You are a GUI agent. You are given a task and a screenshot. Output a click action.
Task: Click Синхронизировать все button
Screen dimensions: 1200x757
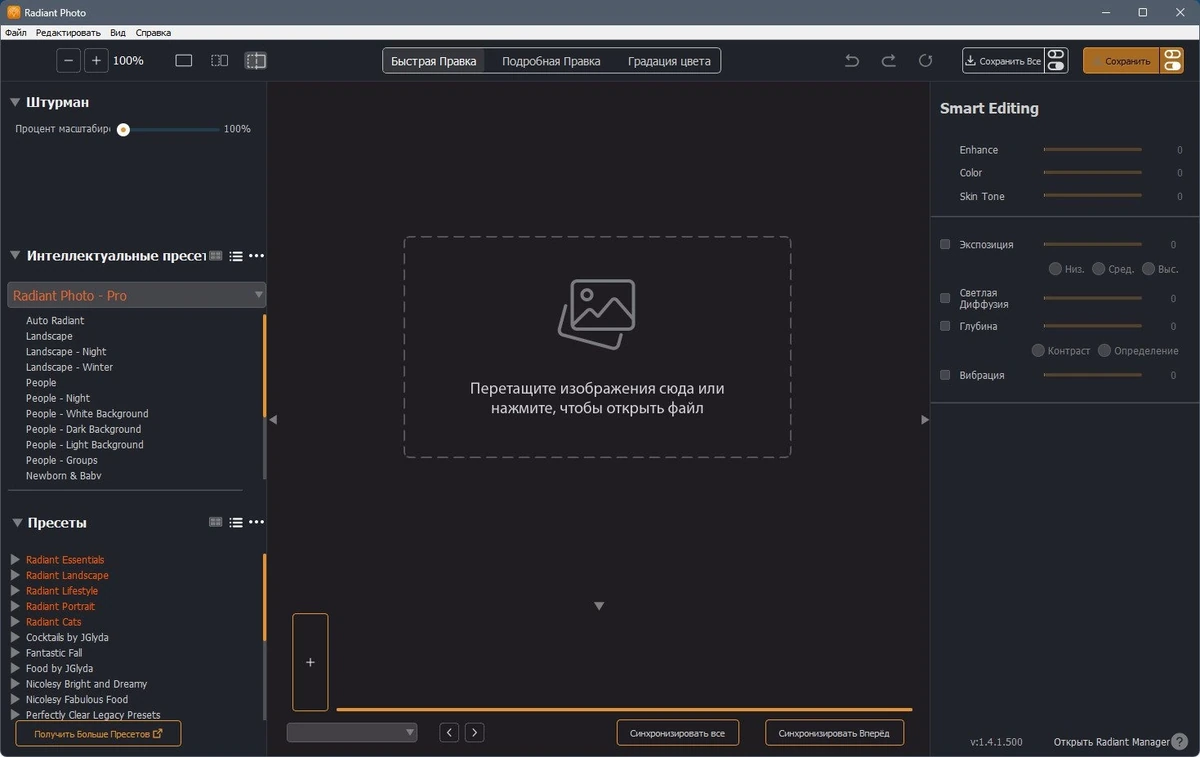(678, 733)
